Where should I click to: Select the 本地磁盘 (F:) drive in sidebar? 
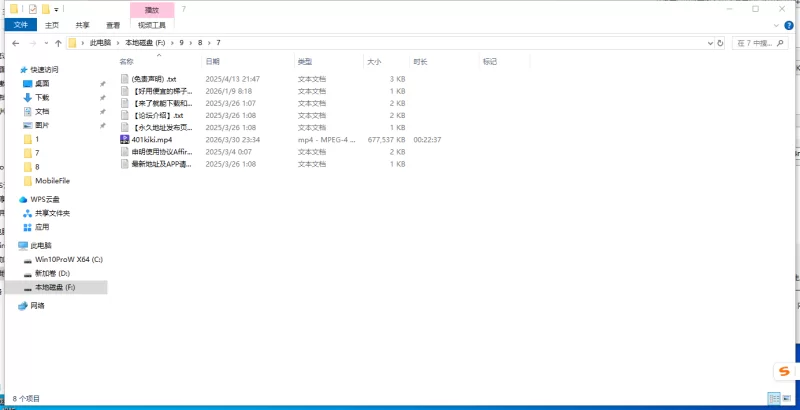click(x=55, y=288)
